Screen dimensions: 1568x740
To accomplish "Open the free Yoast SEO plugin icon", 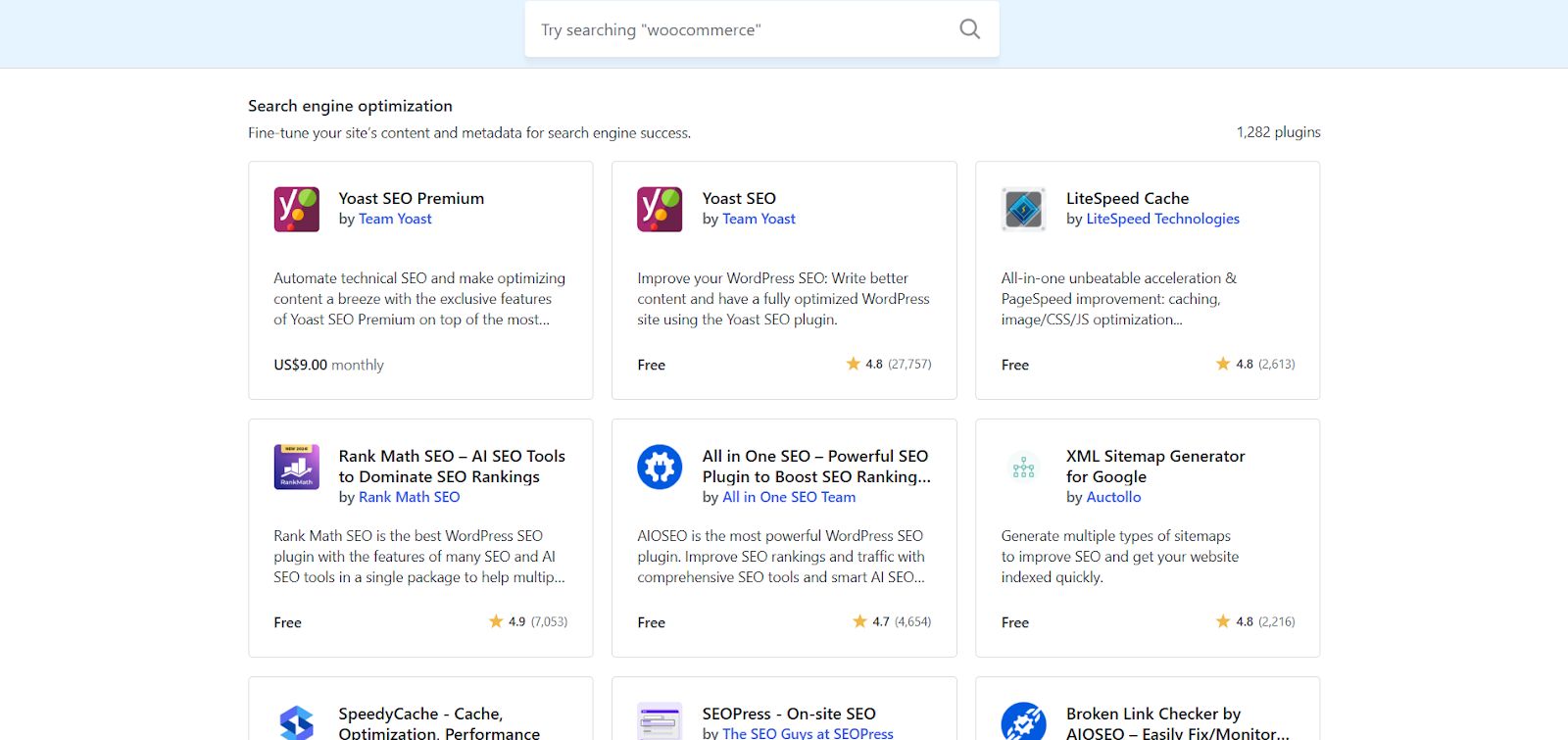I will (660, 209).
